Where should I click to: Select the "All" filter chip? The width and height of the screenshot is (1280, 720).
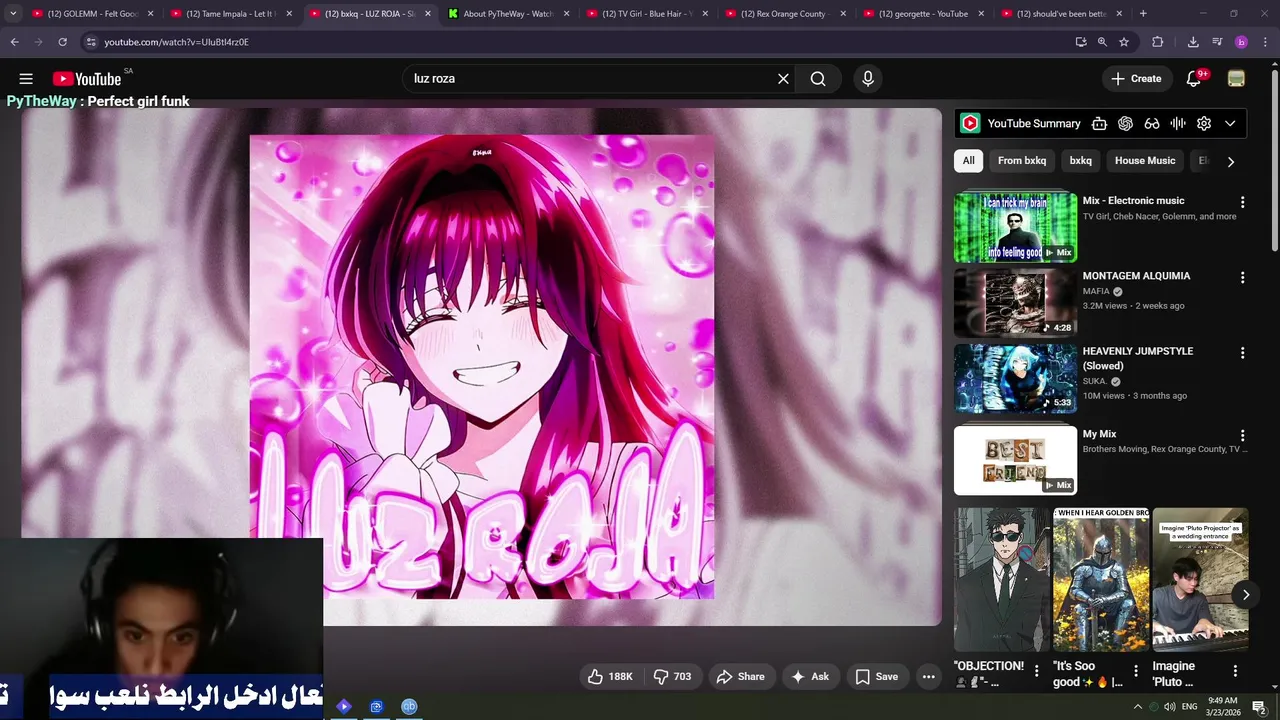pos(969,161)
